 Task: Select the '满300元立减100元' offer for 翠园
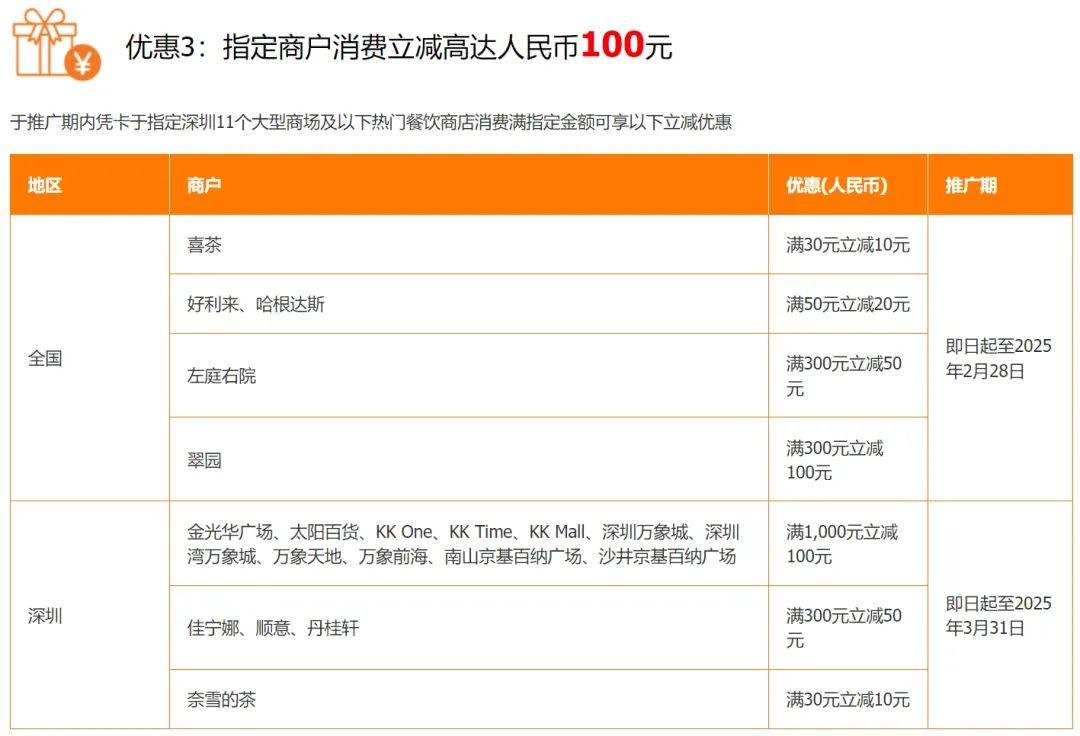[835, 460]
